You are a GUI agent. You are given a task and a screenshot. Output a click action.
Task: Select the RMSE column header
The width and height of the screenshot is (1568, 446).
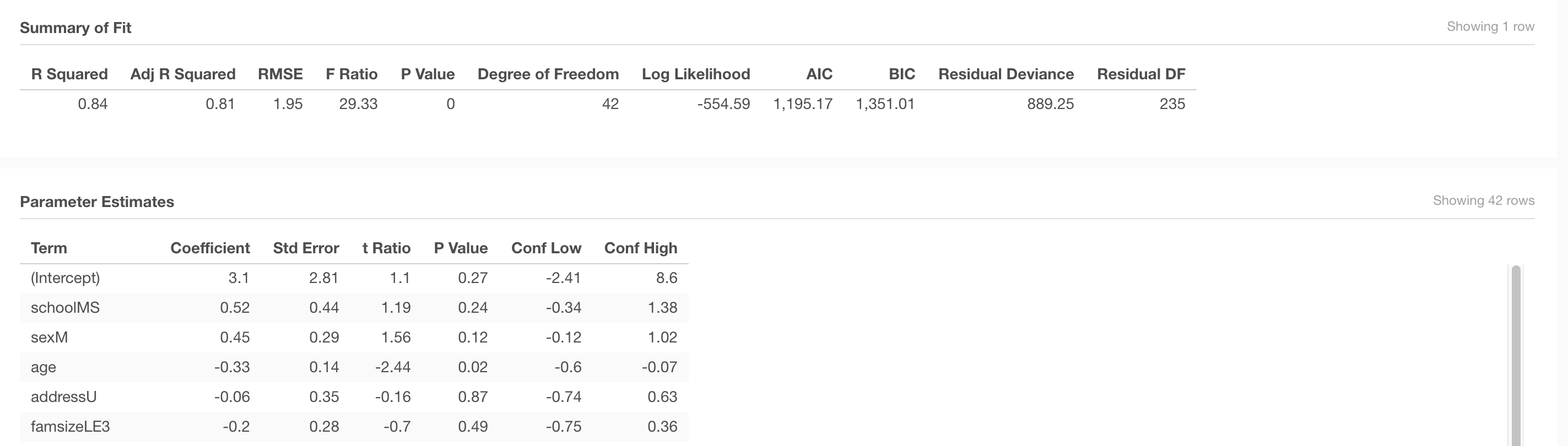pos(280,74)
